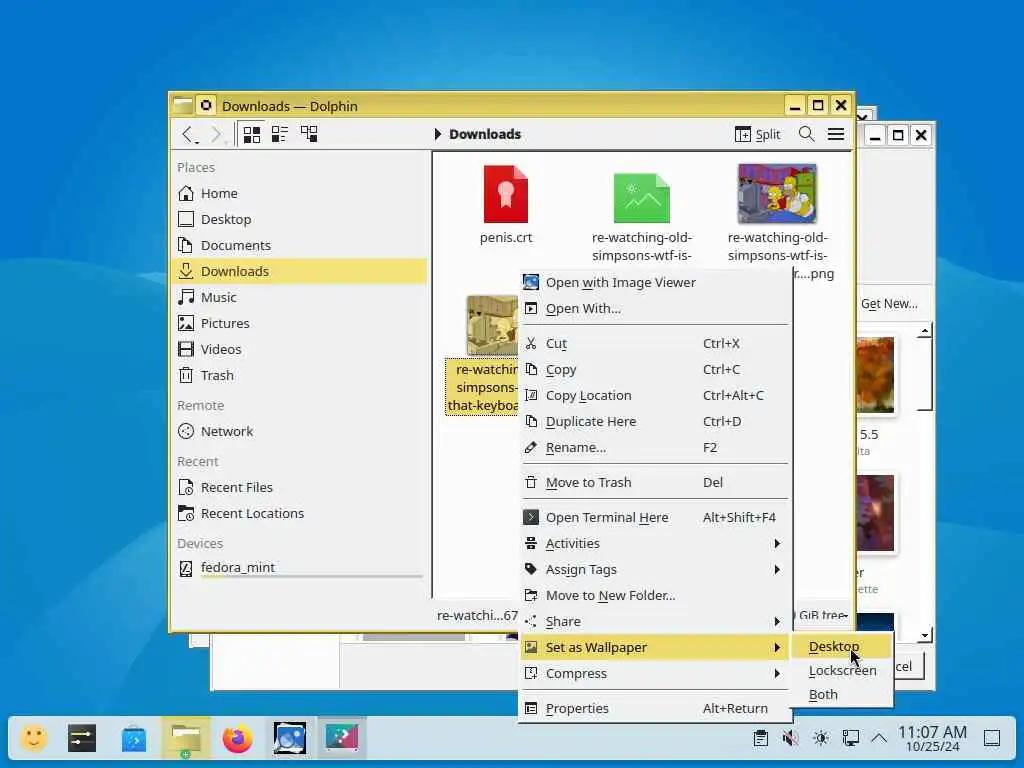Click the Downloads breadcrumb in location bar
Viewport: 1024px width, 768px height.
pyautogui.click(x=485, y=134)
